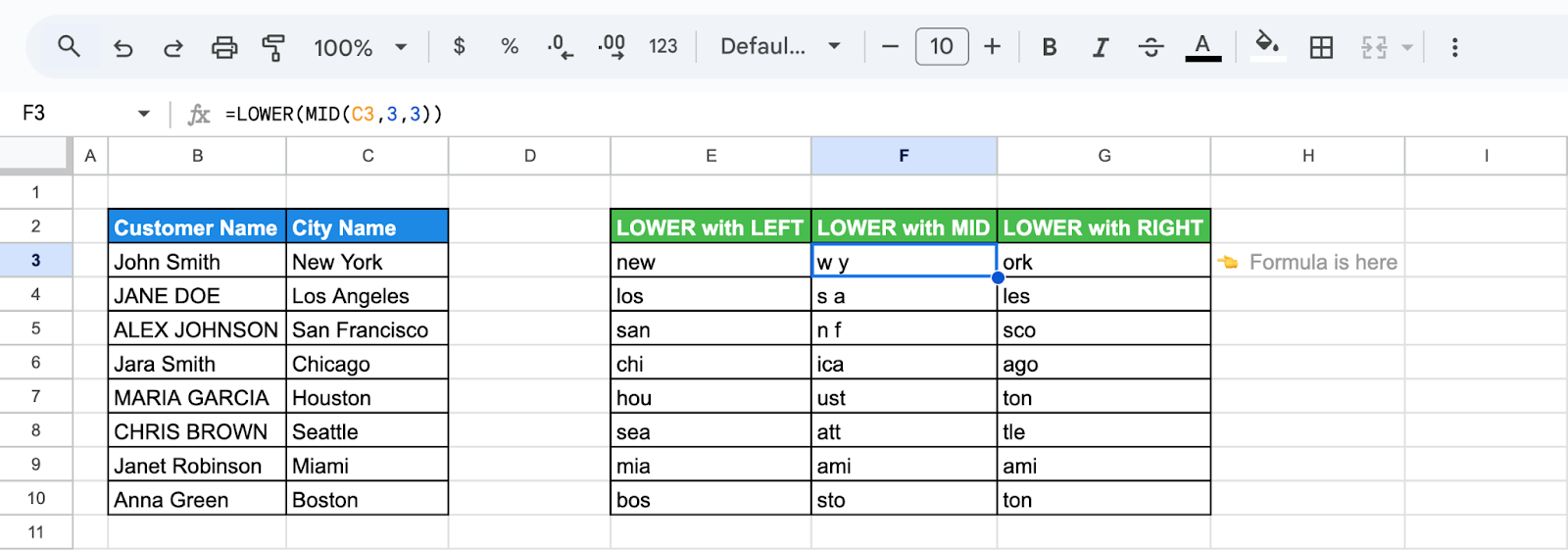Viewport: 1568px width, 550px height.
Task: Select the cell containing 'bos'
Action: (710, 499)
